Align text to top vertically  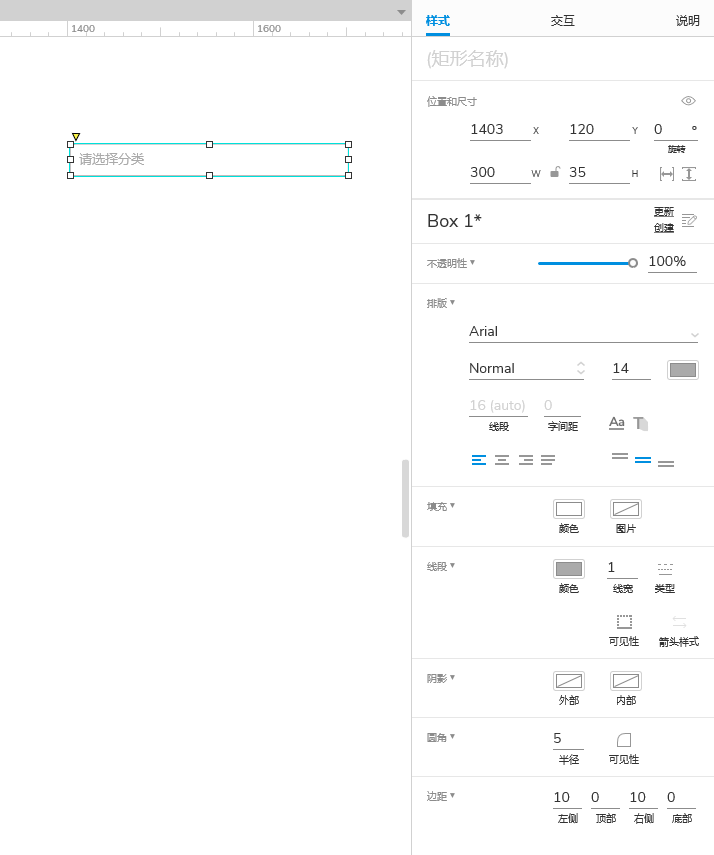point(620,456)
